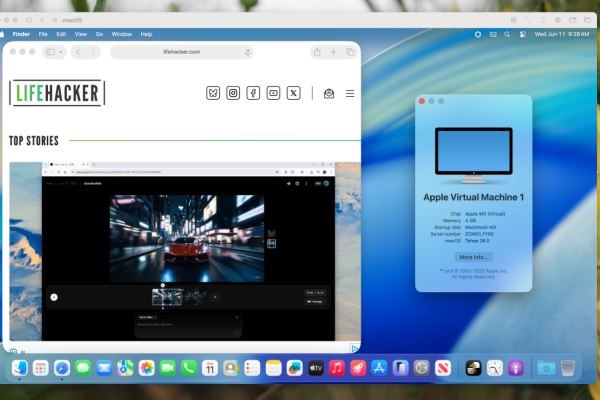Image resolution: width=600 pixels, height=400 pixels.
Task: Open the Safari Share button
Action: pos(317,52)
